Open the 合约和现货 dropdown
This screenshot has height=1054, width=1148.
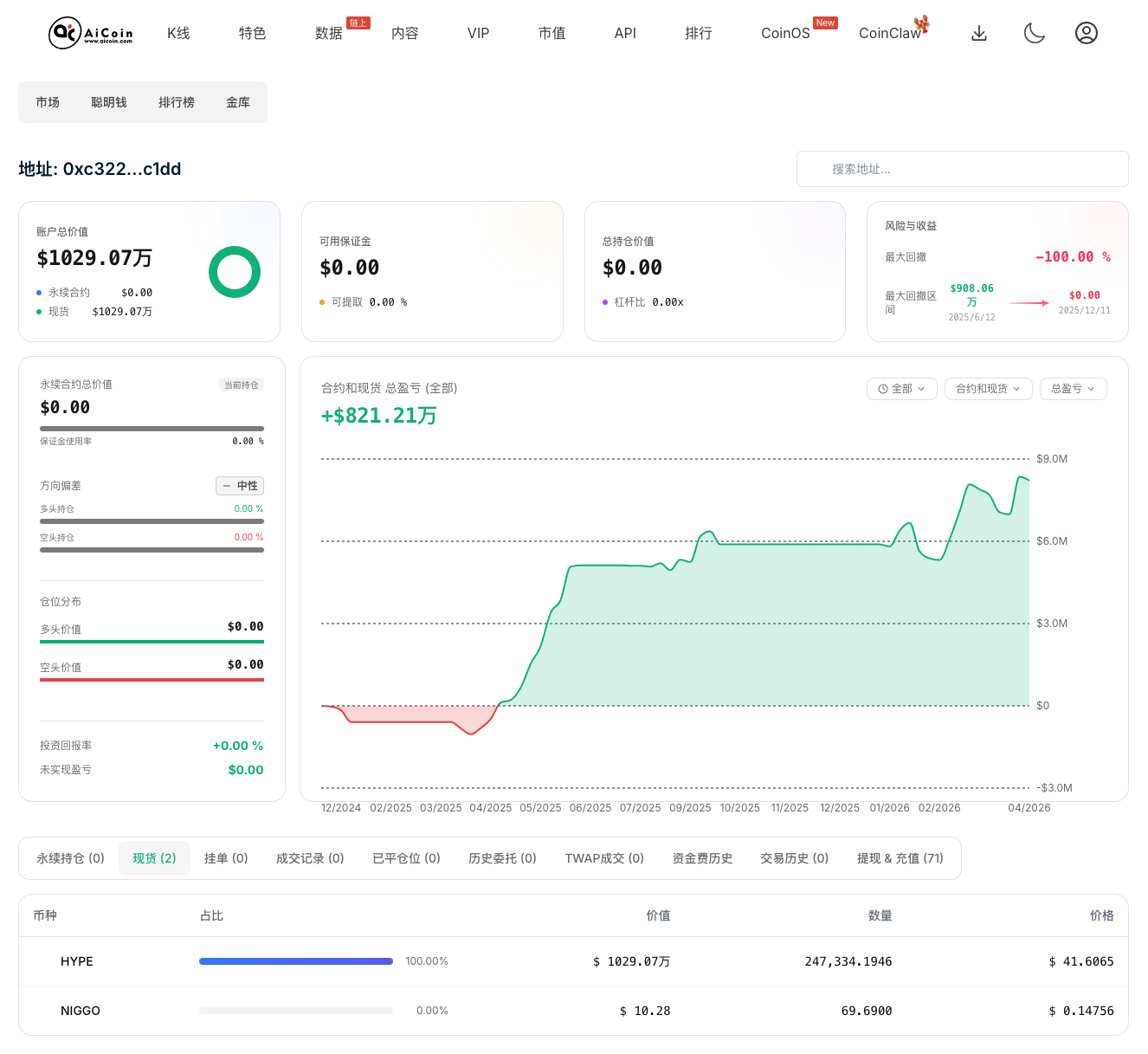pos(987,389)
